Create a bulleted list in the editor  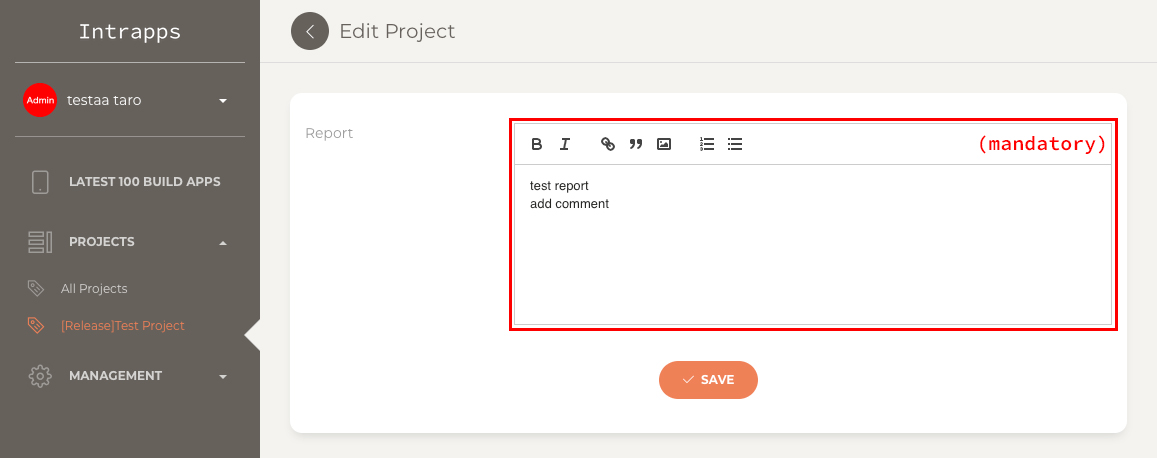point(735,145)
